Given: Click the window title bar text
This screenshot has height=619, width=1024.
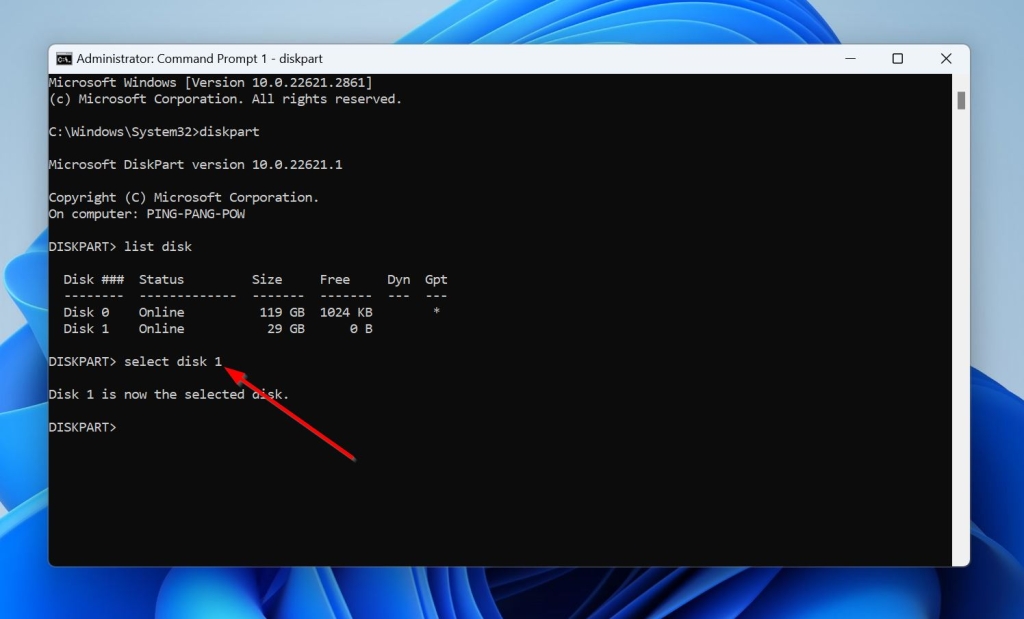Looking at the screenshot, I should 199,59.
